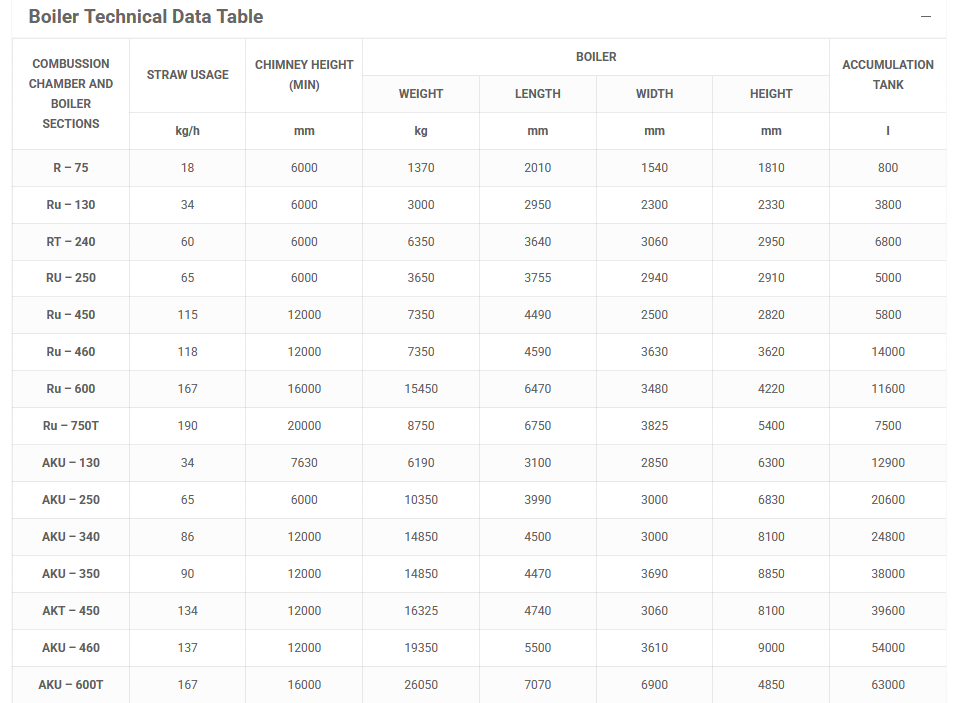956x703 pixels.
Task: Select the R – 75 row label
Action: [71, 168]
